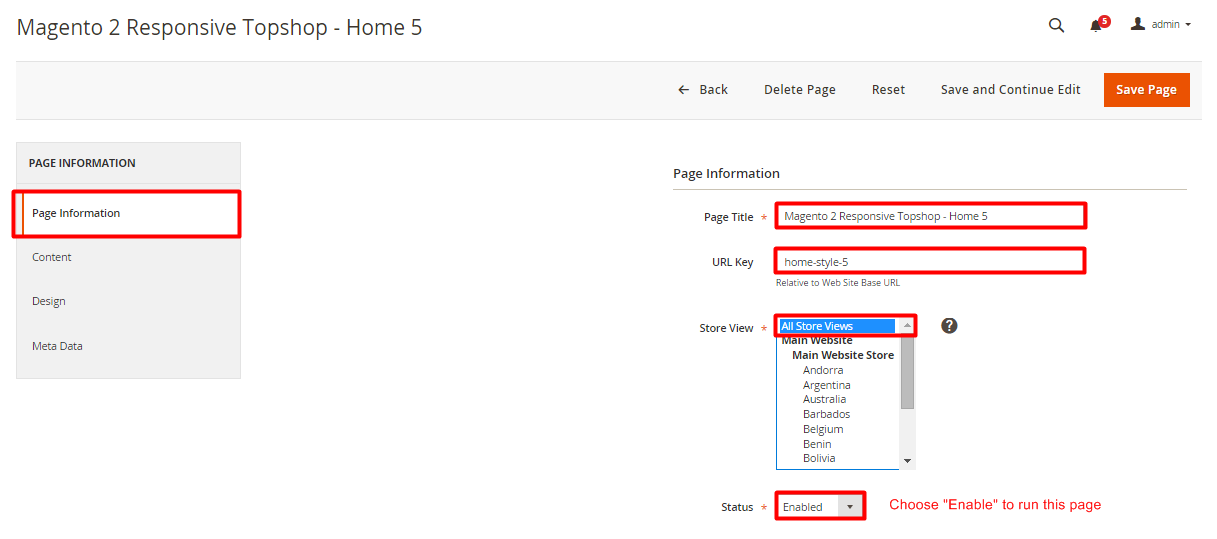Select Benin in Store View list
The width and height of the screenshot is (1217, 539).
[x=817, y=444]
